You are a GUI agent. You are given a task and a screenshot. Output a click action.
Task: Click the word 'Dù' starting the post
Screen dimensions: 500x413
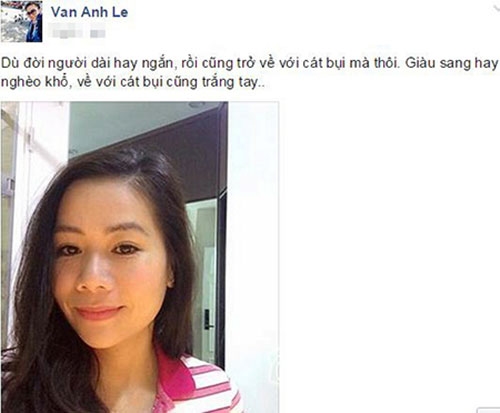9,63
